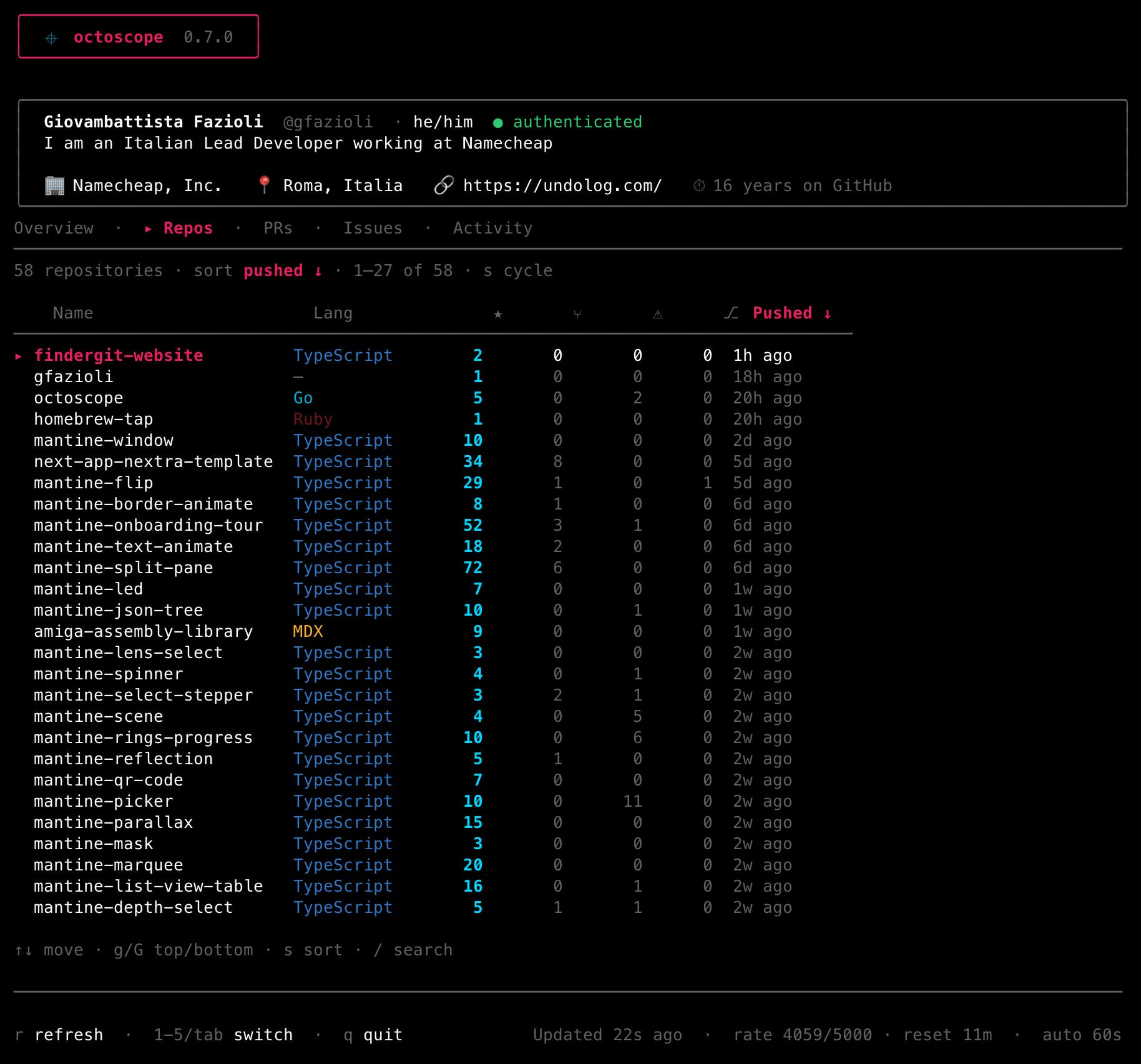Switch to the PRs tab

[278, 229]
